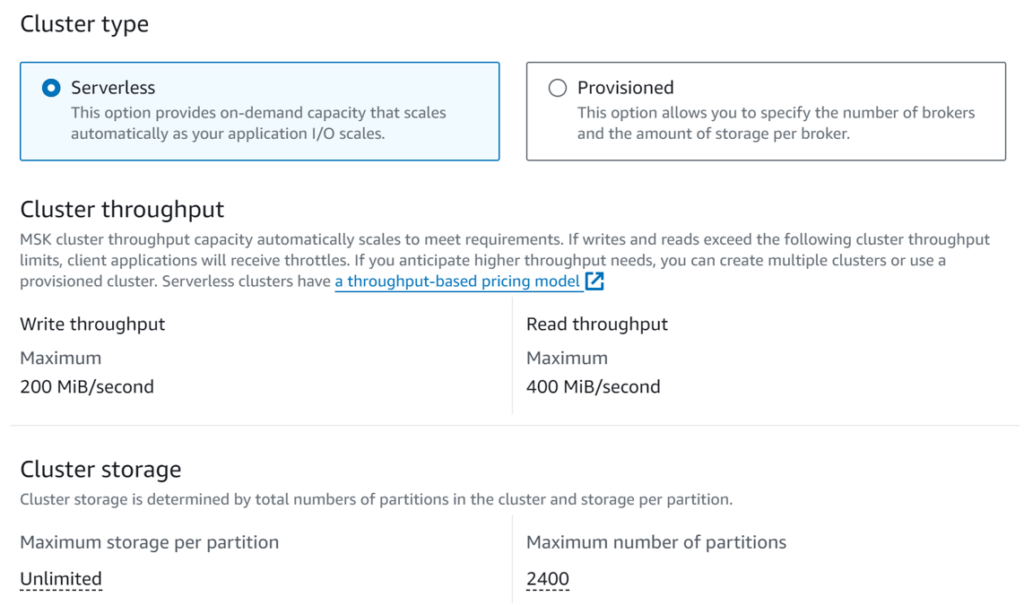Select the Provisioned radio button
Image resolution: width=1024 pixels, height=605 pixels.
557,88
